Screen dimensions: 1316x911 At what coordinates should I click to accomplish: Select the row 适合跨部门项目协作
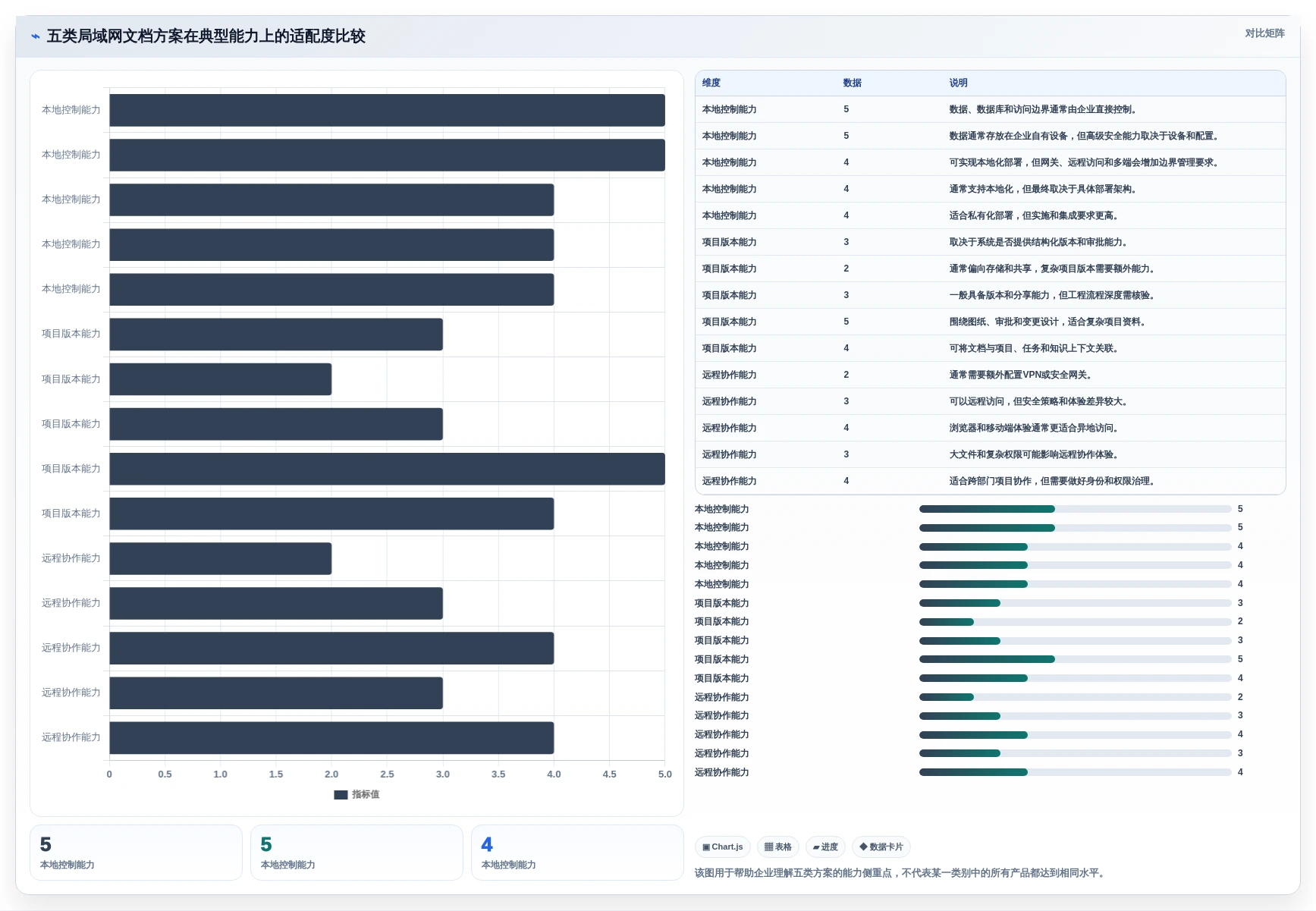[x=990, y=481]
